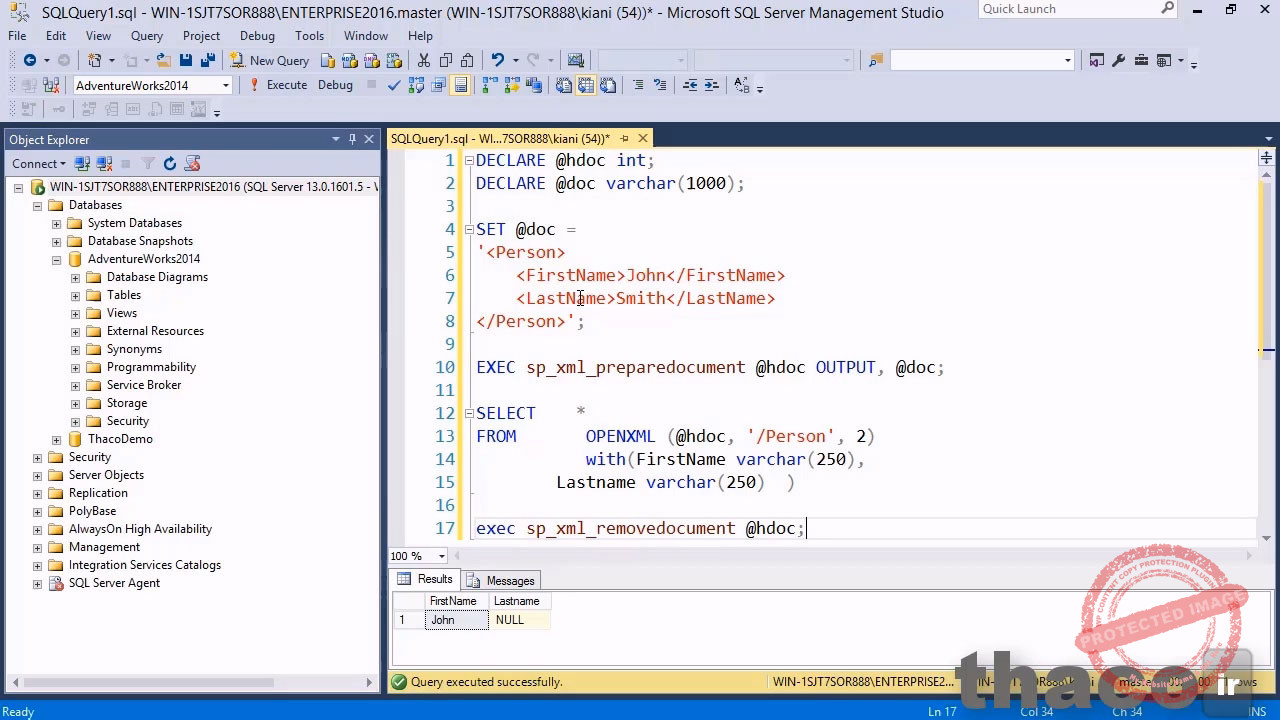Click the Cut scissors icon
This screenshot has width=1280, height=720.
click(x=424, y=61)
